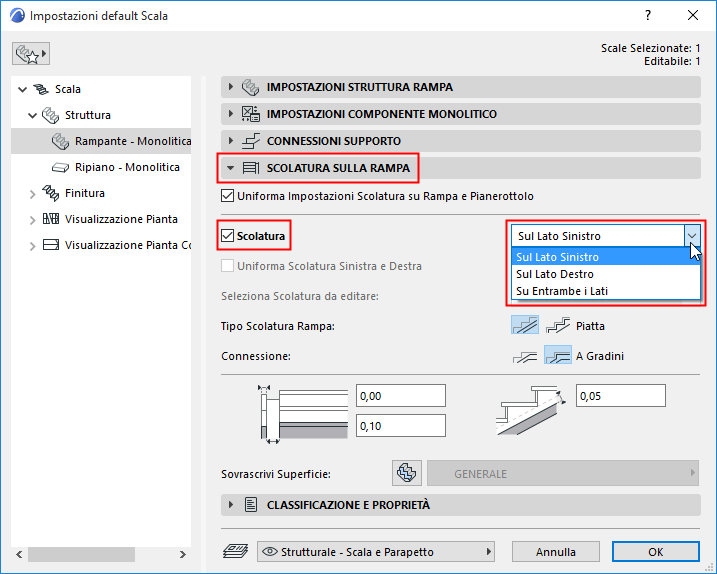717x574 pixels.
Task: Choose the stepped connection icon next to A Gradini
Action: [558, 355]
